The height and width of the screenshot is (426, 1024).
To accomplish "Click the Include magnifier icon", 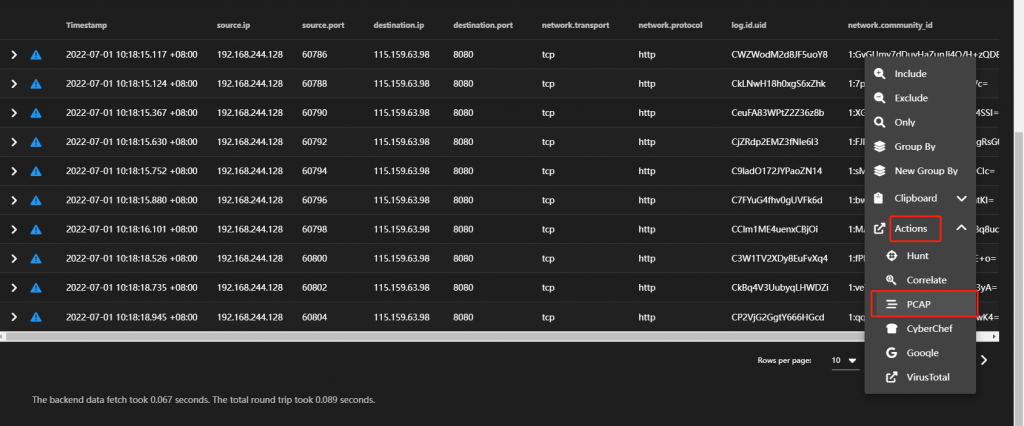I will pos(881,74).
